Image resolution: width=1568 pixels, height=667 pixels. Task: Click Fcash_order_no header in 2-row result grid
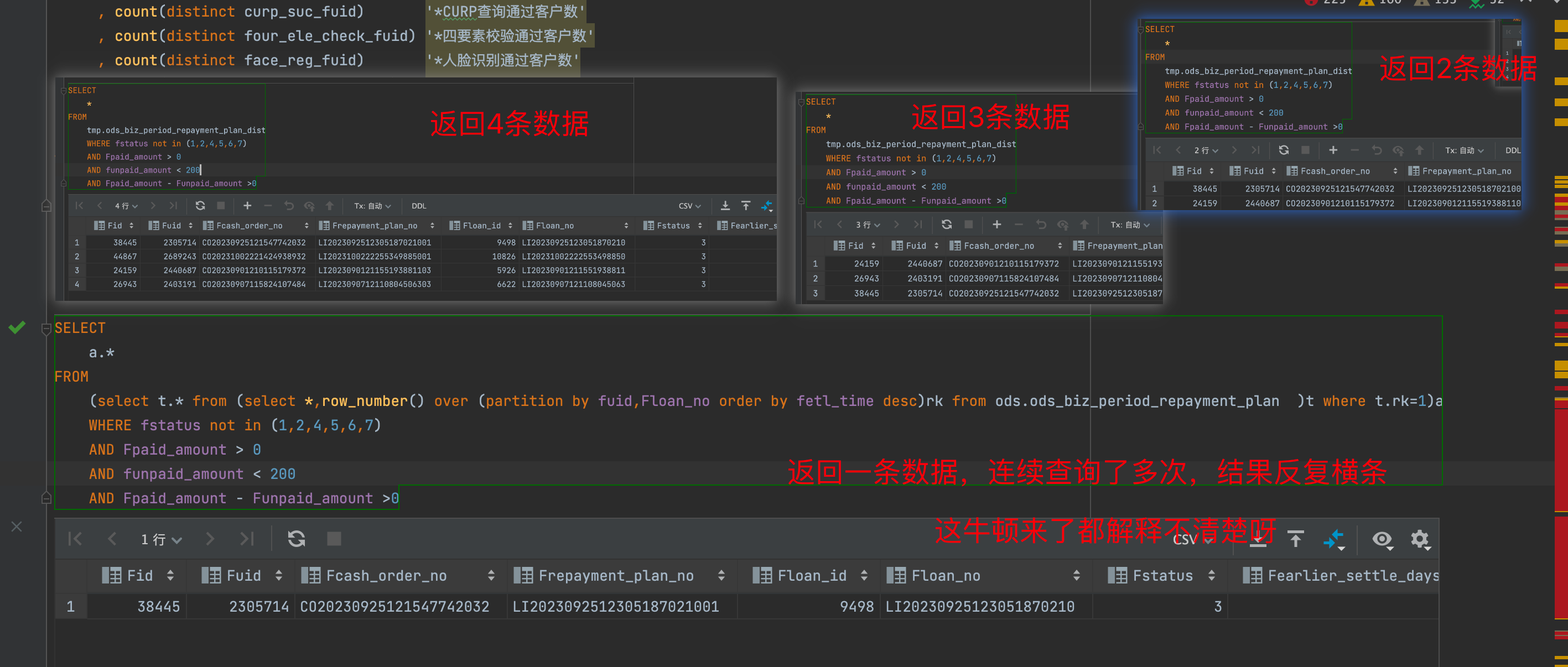click(x=1342, y=171)
